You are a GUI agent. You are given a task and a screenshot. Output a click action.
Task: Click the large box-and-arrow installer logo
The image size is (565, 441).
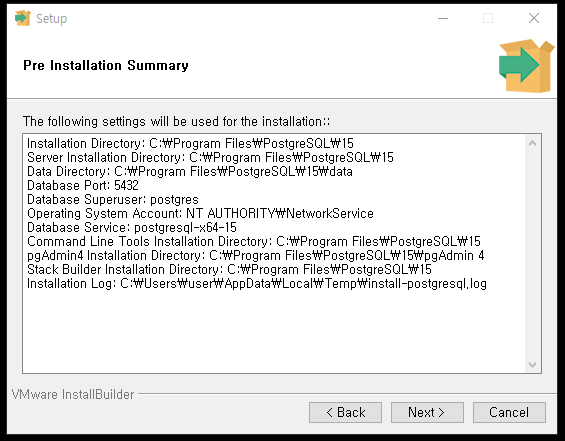[526, 66]
